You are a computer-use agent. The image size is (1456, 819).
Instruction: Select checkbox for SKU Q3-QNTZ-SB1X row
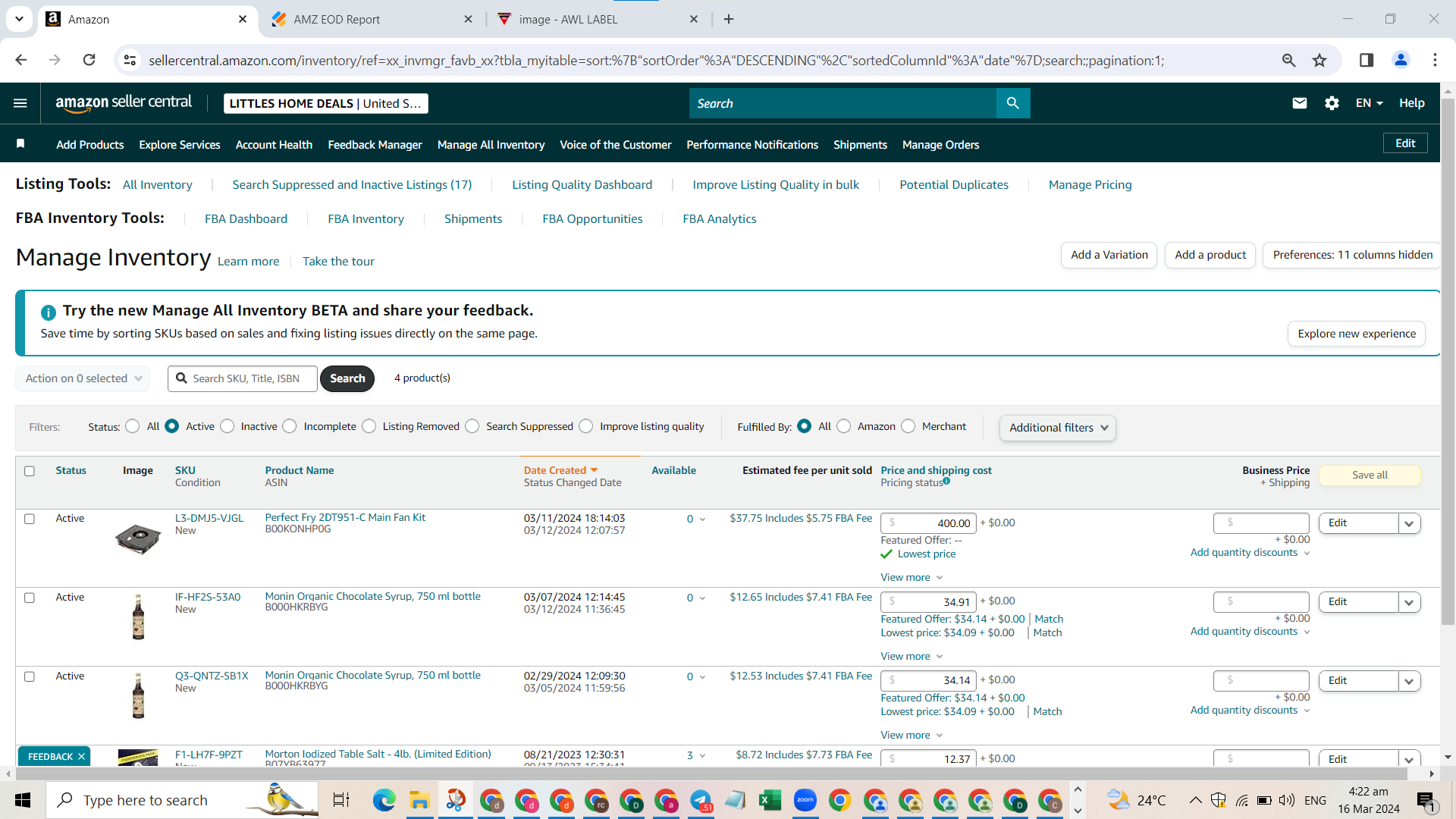point(30,676)
